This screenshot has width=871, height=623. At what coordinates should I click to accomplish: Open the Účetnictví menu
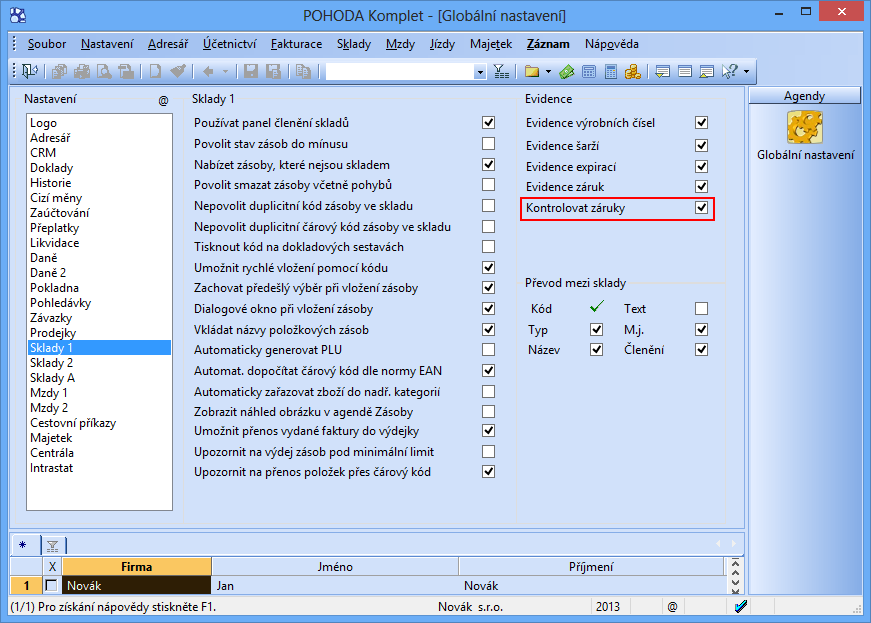coord(229,44)
